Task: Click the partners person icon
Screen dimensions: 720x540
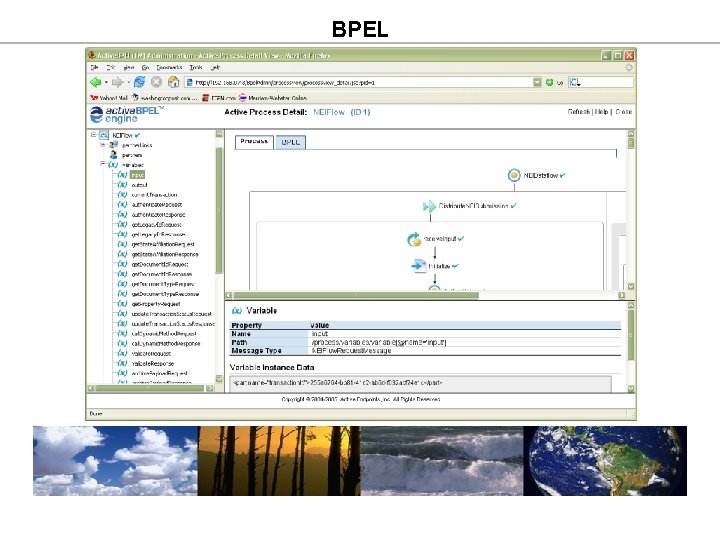Action: click(113, 155)
